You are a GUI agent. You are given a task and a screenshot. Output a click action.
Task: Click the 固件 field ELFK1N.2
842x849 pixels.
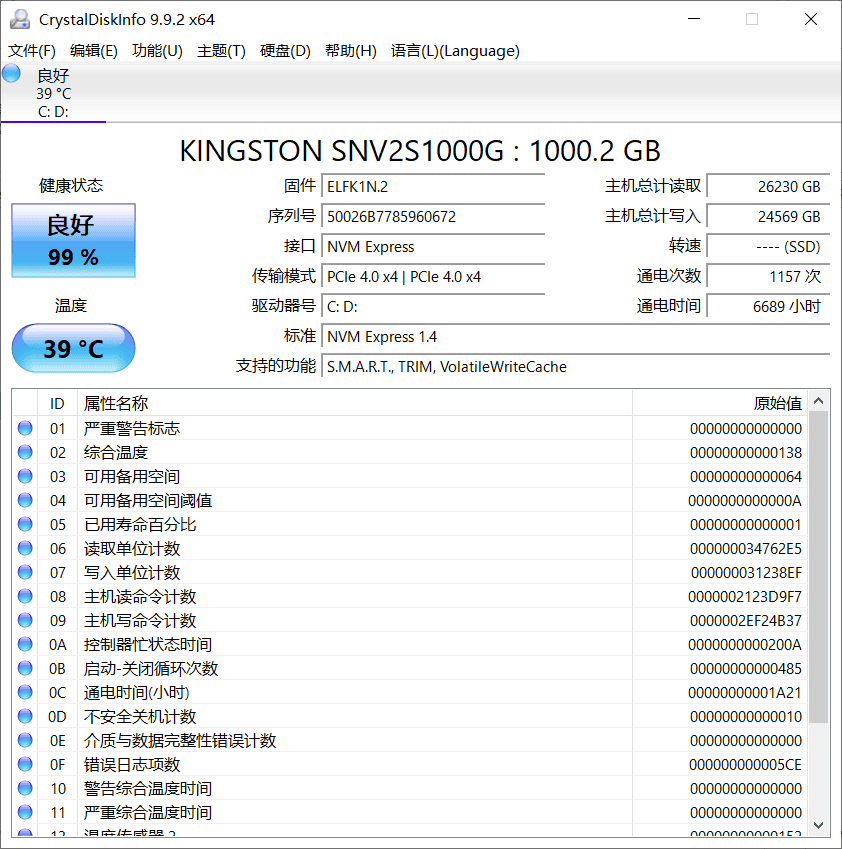433,187
